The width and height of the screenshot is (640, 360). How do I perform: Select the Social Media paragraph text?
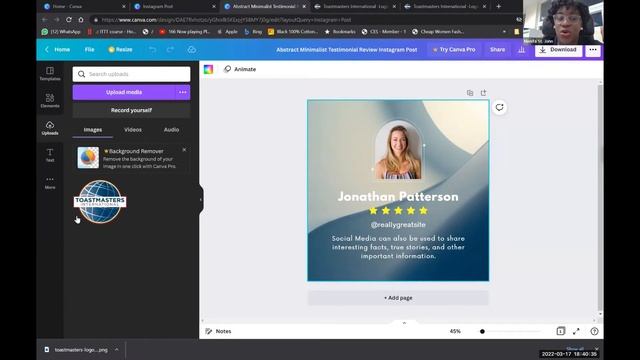398,247
